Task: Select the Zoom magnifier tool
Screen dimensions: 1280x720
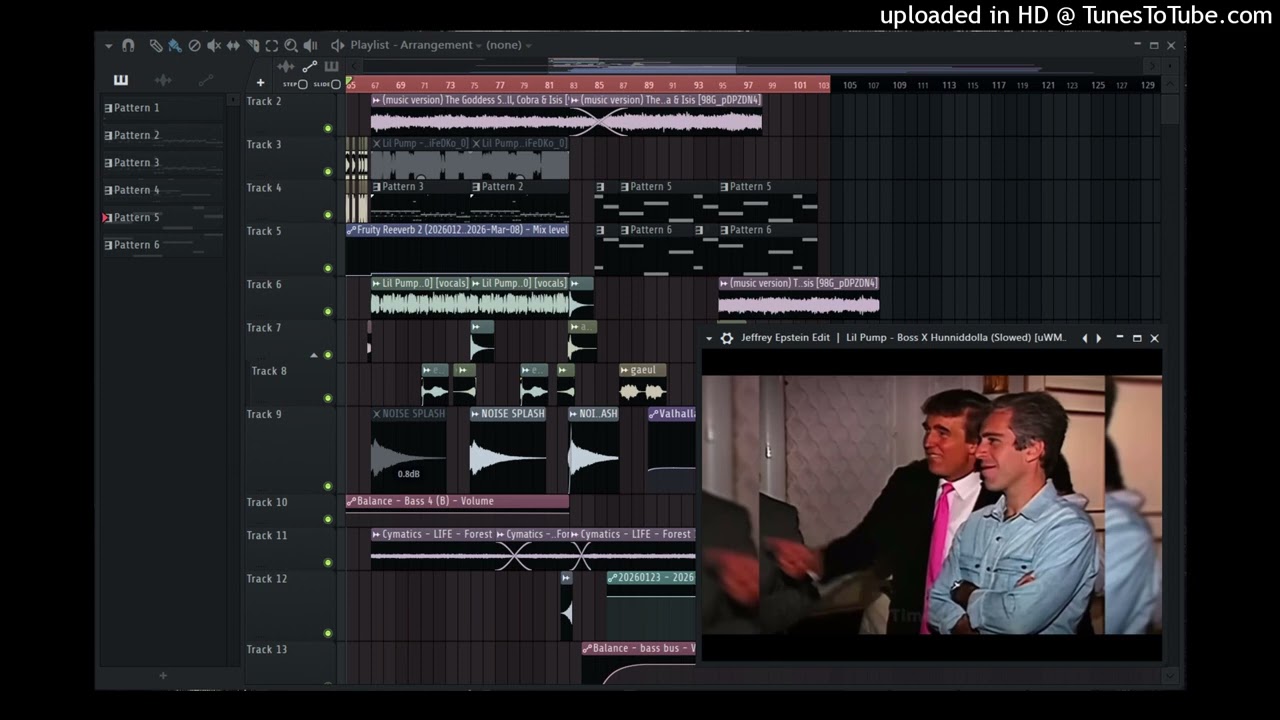Action: (x=291, y=45)
